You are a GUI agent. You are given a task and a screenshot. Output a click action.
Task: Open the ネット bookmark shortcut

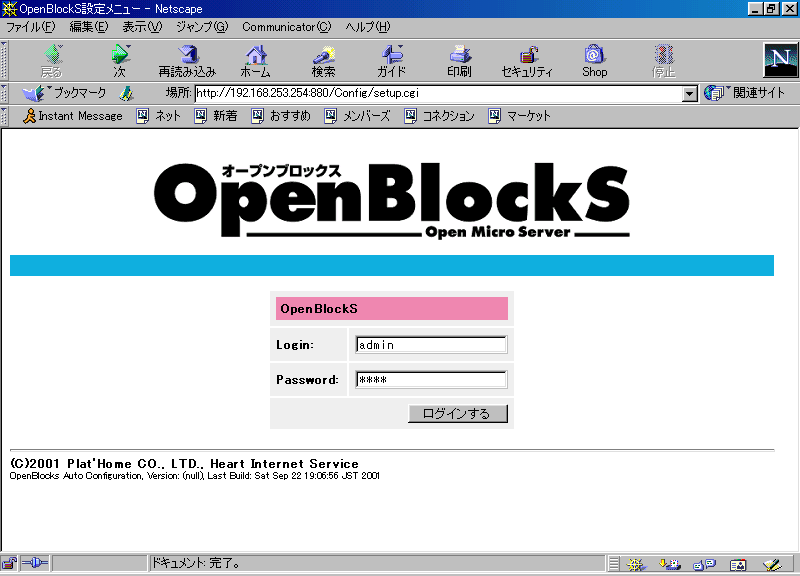point(159,116)
